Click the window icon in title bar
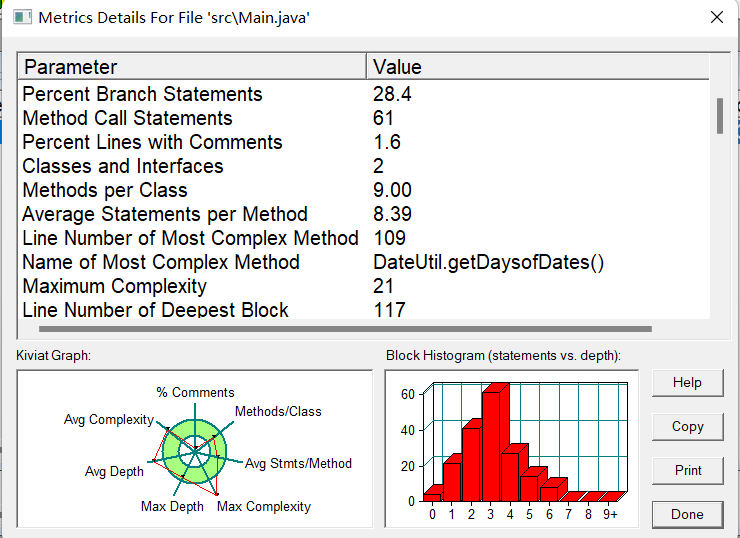 tap(22, 18)
